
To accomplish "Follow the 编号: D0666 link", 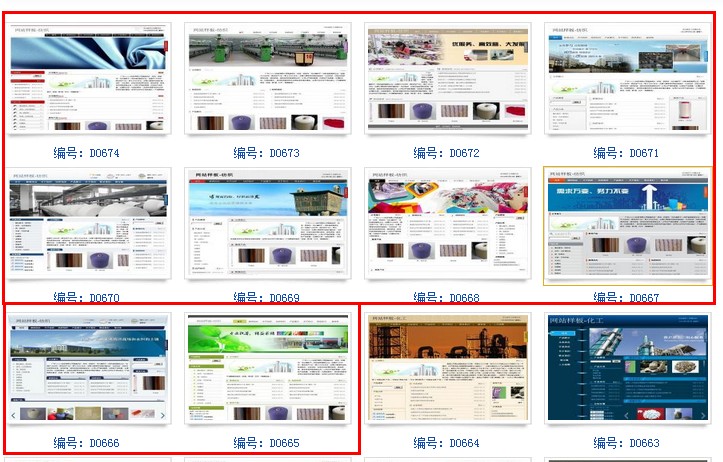I will (87, 443).
